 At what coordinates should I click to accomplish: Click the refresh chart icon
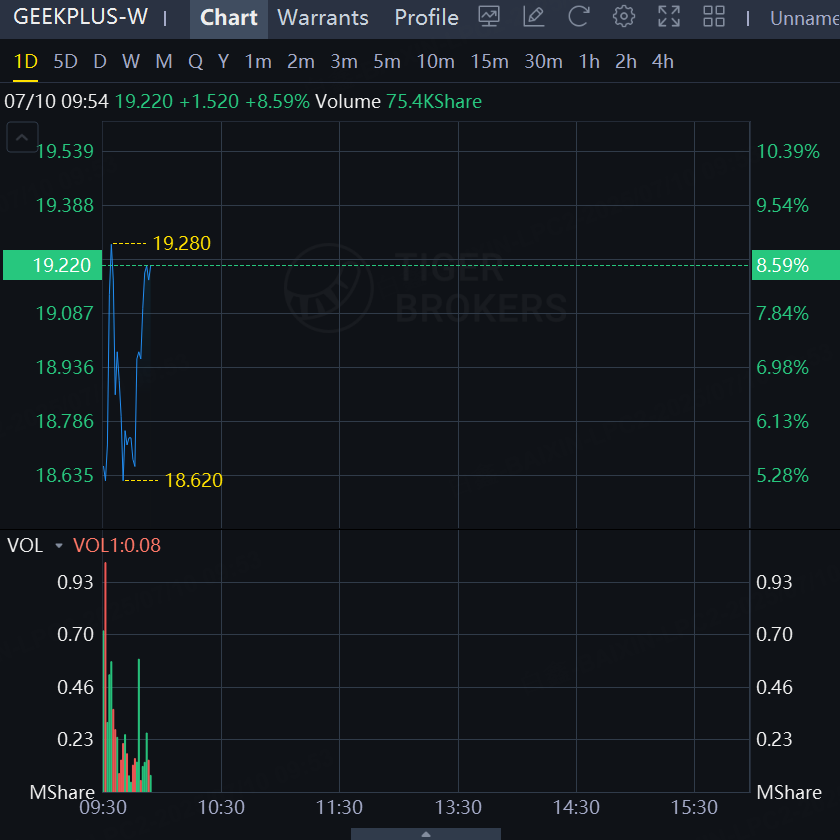(579, 17)
